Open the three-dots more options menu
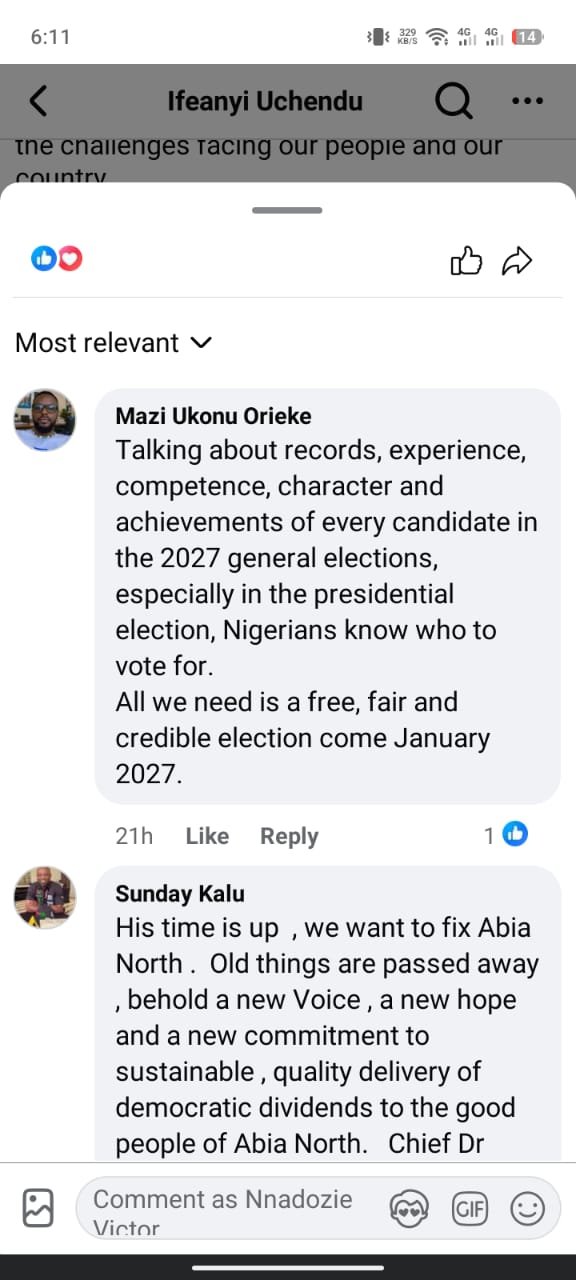This screenshot has height=1280, width=576. click(x=527, y=101)
